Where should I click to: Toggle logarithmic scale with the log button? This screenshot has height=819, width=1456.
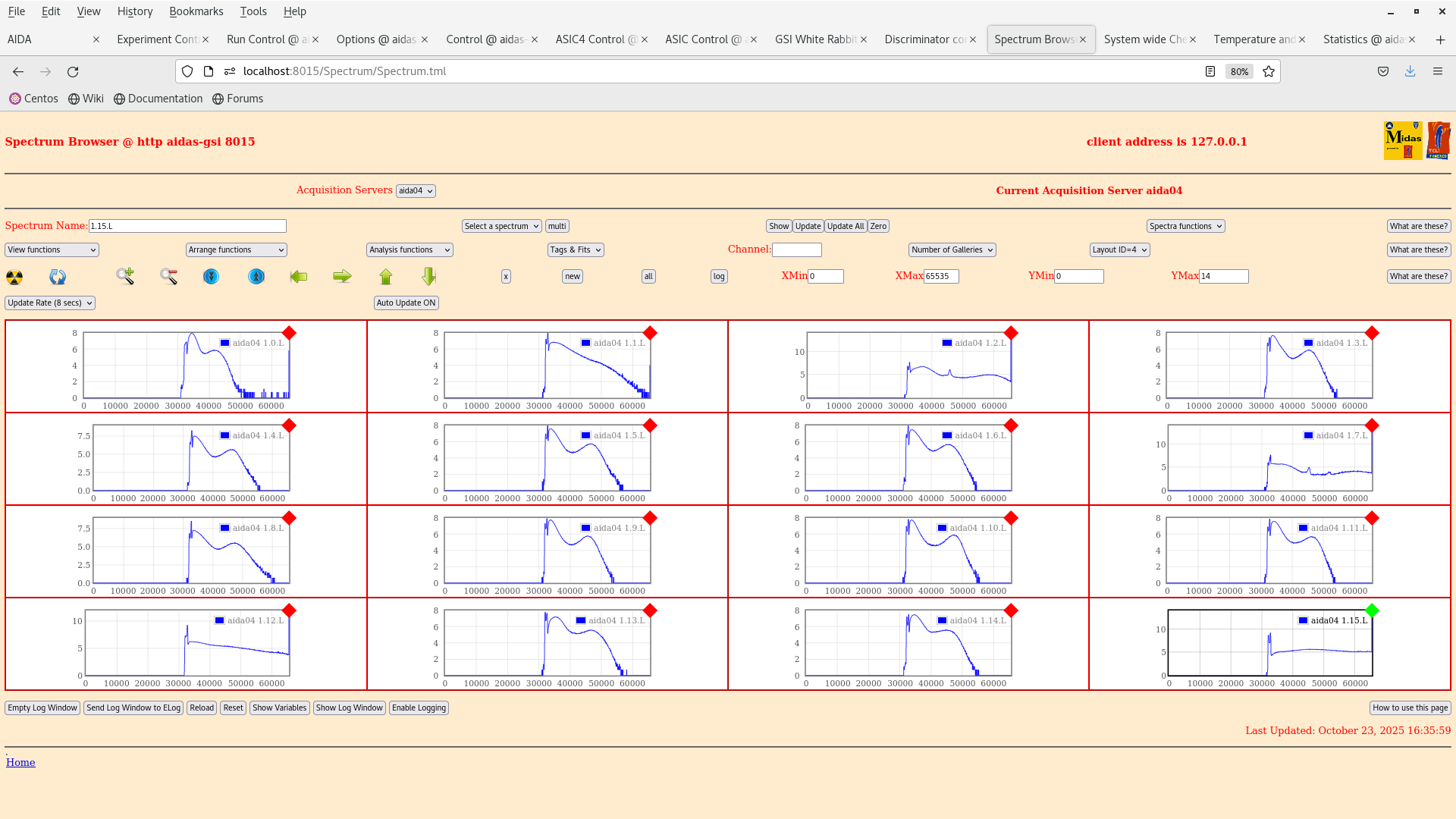[x=718, y=276]
